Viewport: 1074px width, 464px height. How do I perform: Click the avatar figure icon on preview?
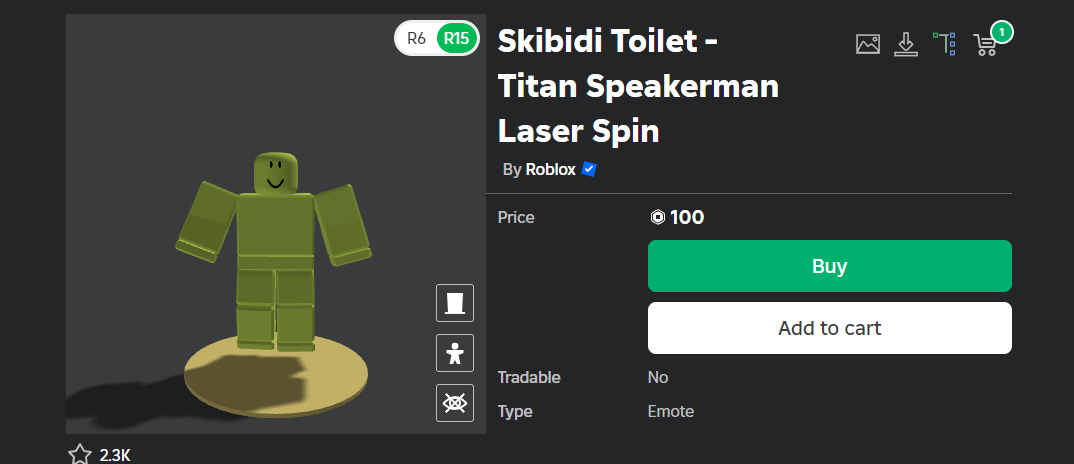pos(455,353)
